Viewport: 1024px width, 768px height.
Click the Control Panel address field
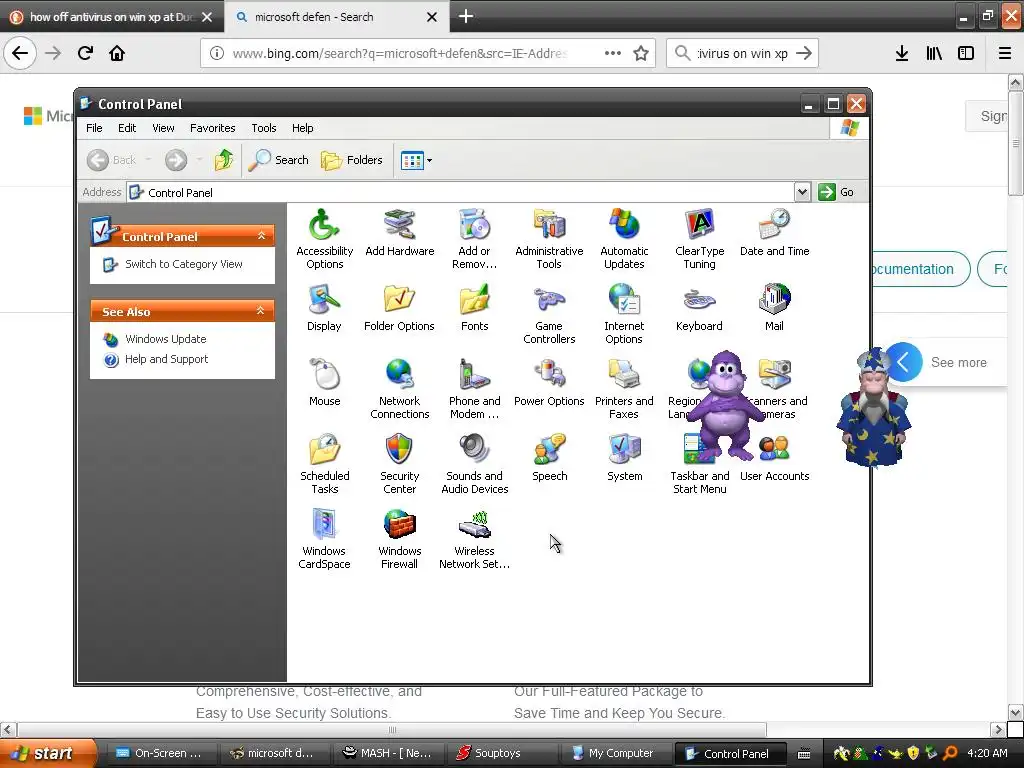point(460,192)
